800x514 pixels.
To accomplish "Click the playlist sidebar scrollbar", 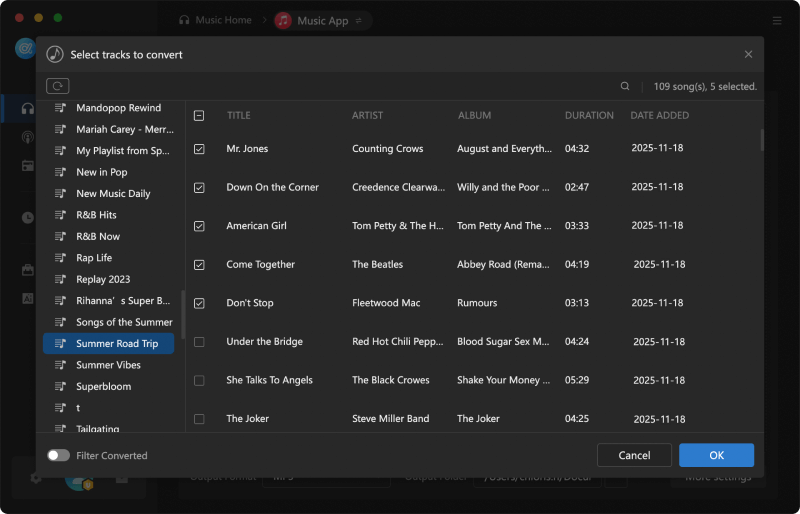I will (x=183, y=314).
